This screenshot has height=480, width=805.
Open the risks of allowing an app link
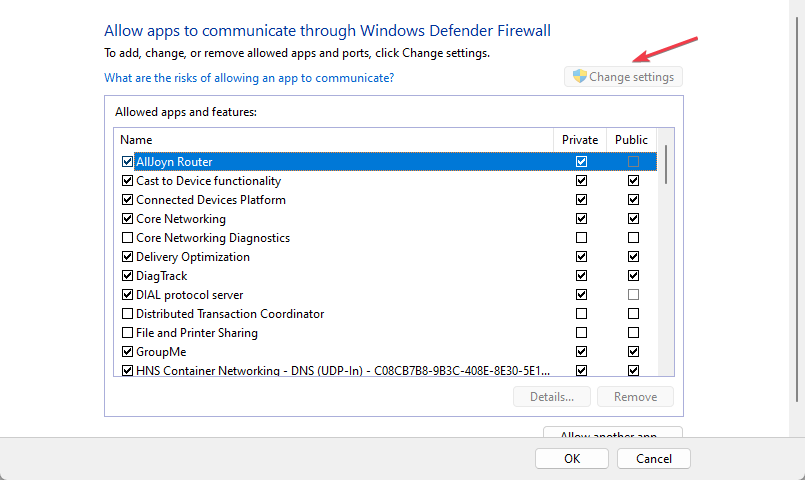pyautogui.click(x=249, y=77)
